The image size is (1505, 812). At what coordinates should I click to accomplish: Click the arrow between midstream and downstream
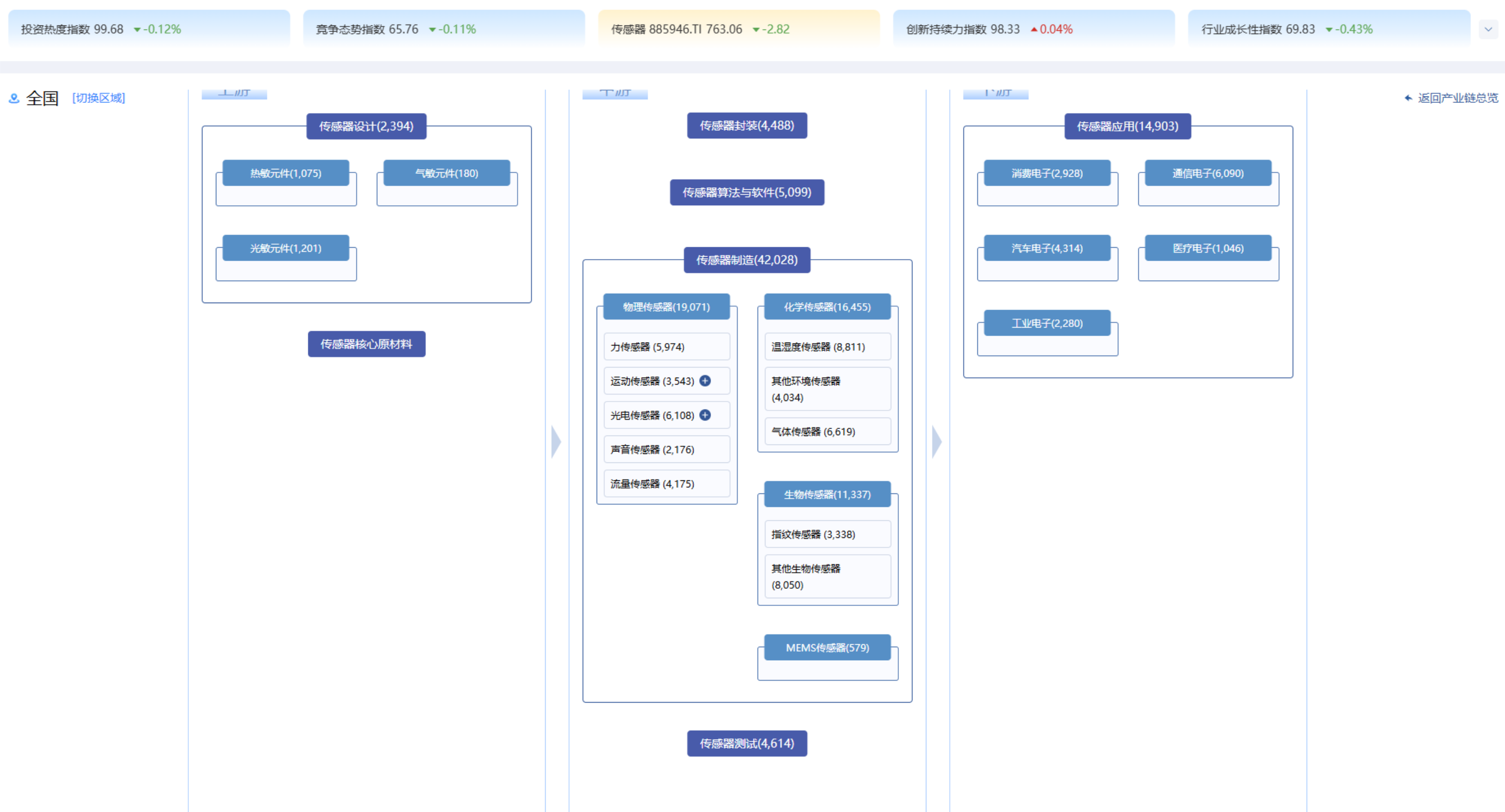[x=936, y=441]
